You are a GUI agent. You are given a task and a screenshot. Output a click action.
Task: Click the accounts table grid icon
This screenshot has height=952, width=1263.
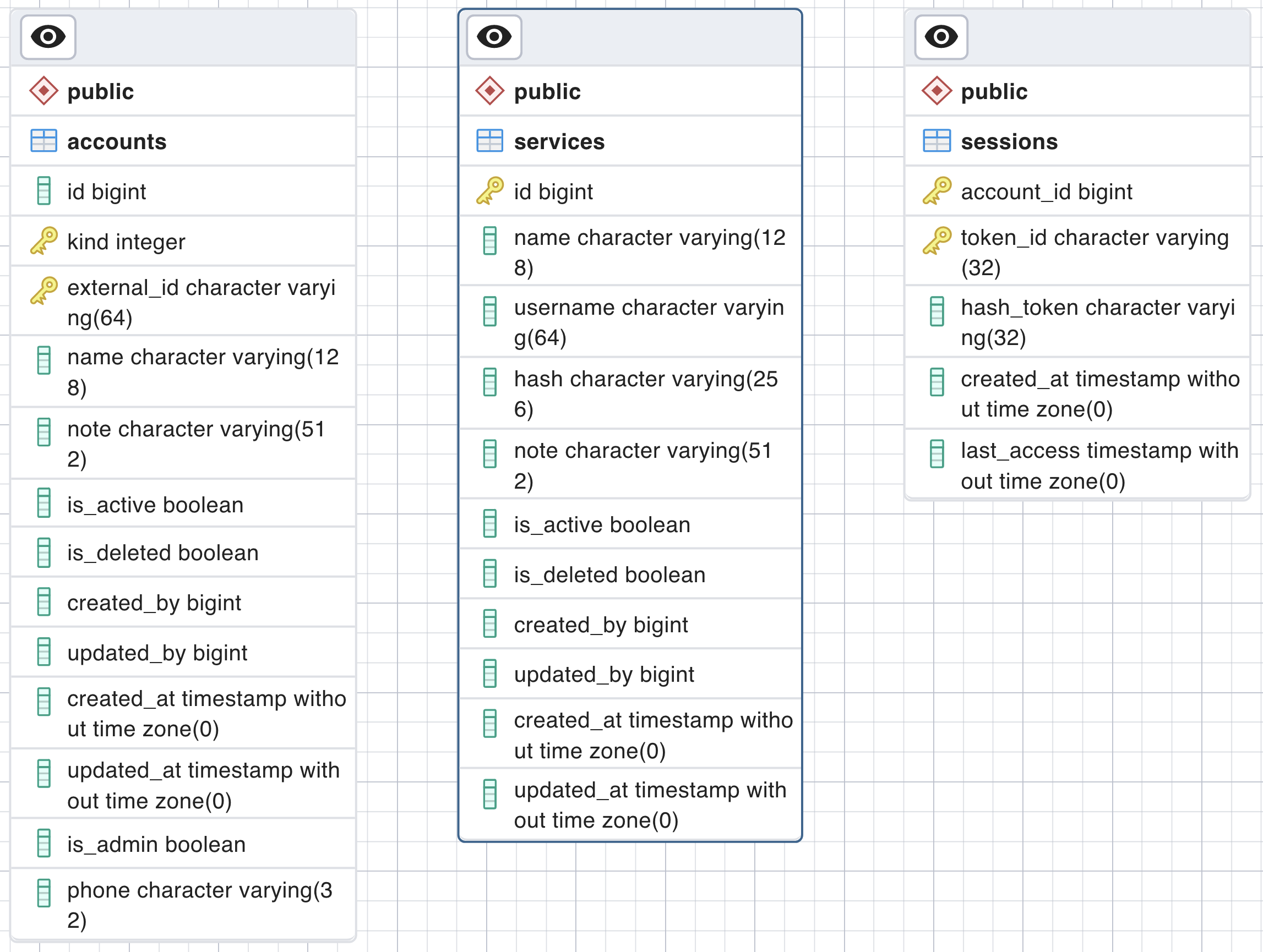[x=44, y=141]
